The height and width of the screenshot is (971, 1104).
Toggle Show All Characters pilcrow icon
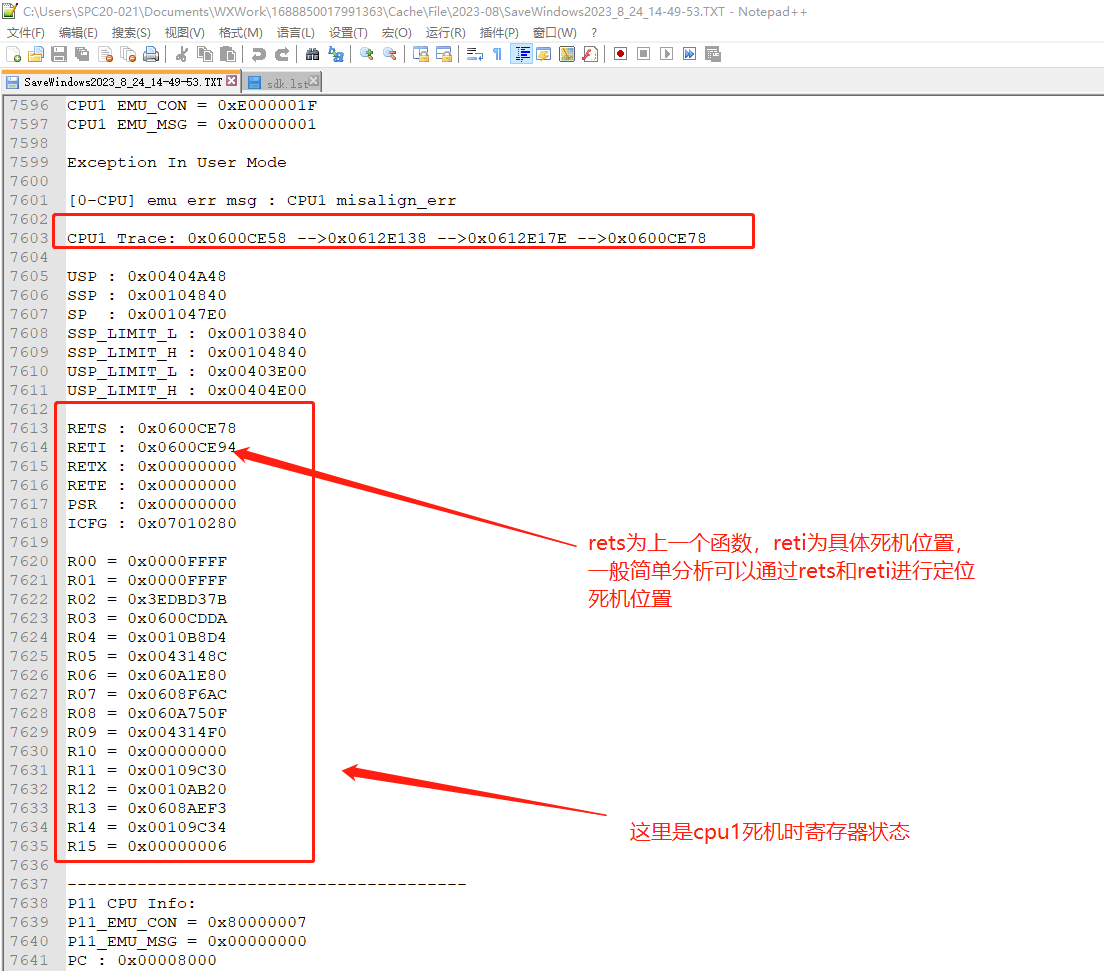[x=498, y=54]
